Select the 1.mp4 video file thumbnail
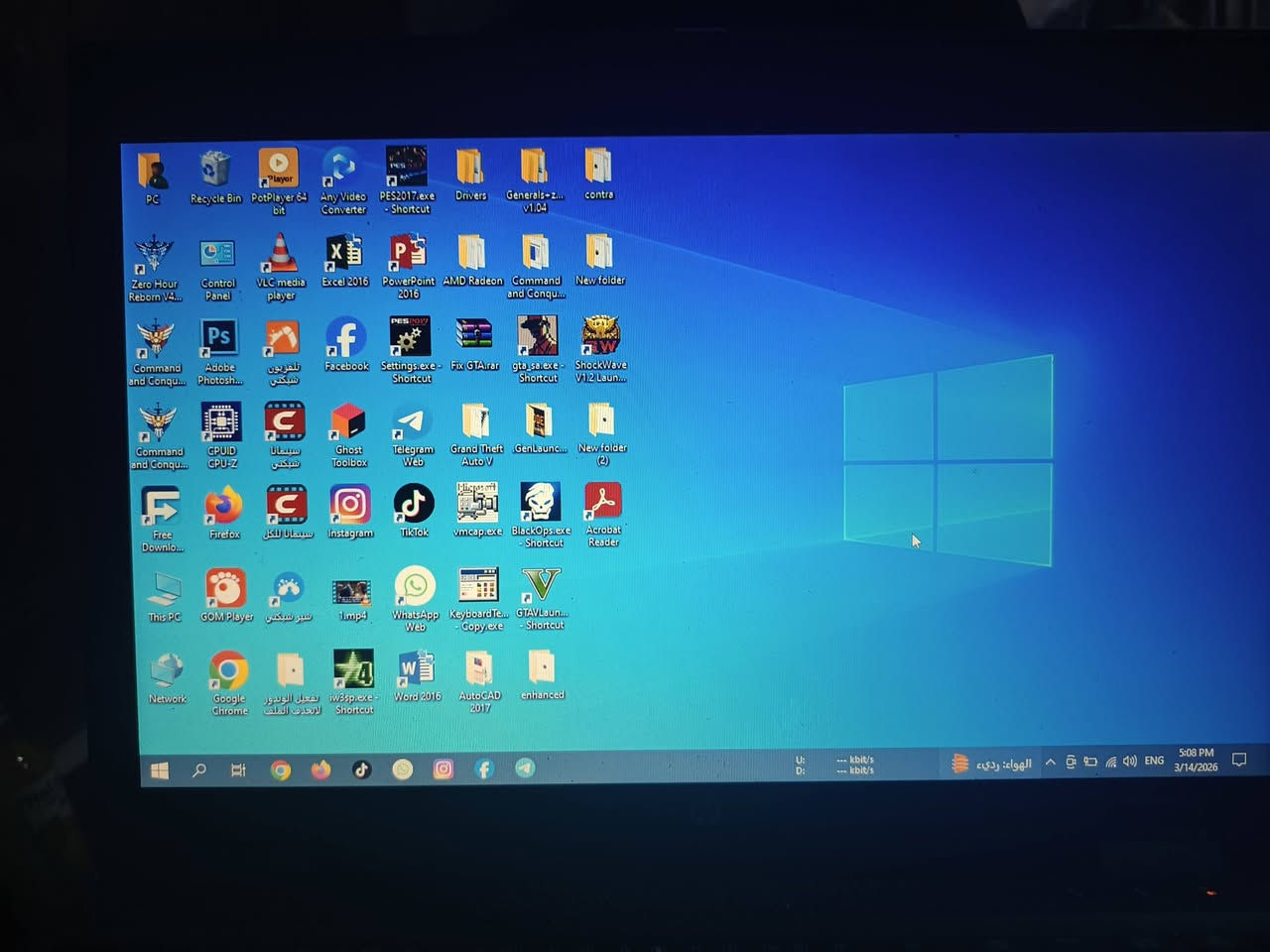Viewport: 1270px width, 952px height. pyautogui.click(x=352, y=592)
